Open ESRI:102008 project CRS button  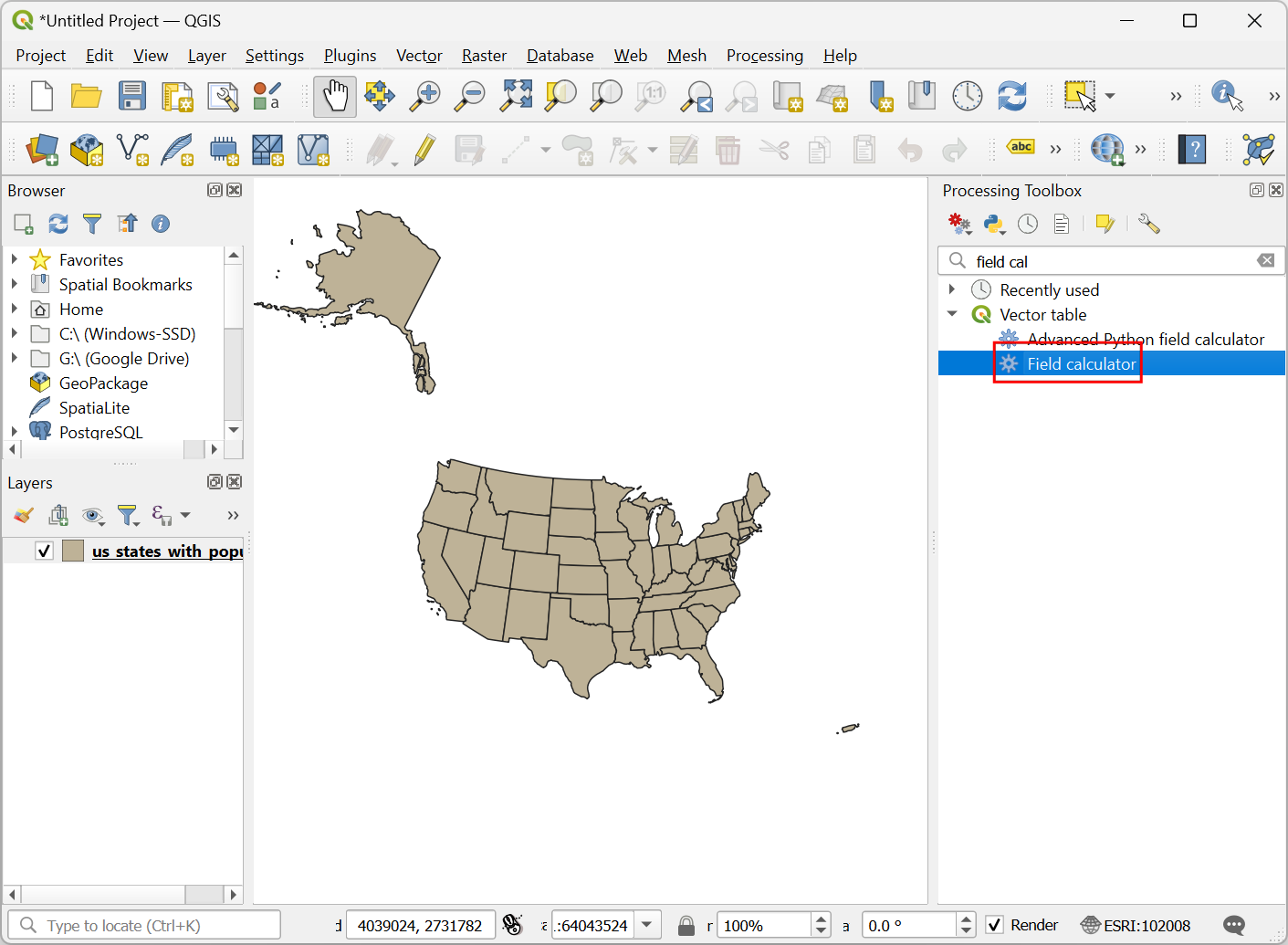tap(1136, 925)
